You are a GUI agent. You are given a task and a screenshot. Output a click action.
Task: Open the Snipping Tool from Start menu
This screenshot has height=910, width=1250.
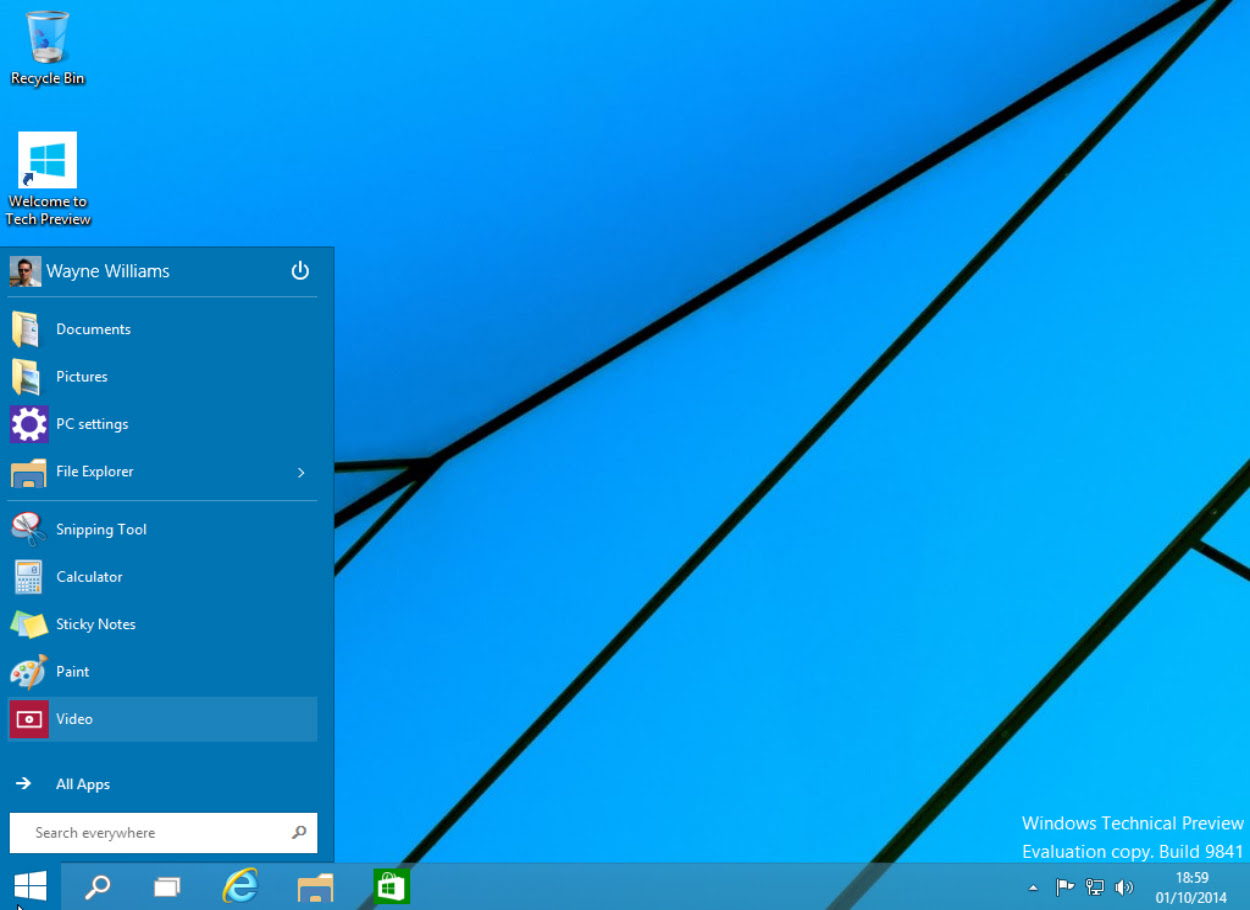click(162, 529)
